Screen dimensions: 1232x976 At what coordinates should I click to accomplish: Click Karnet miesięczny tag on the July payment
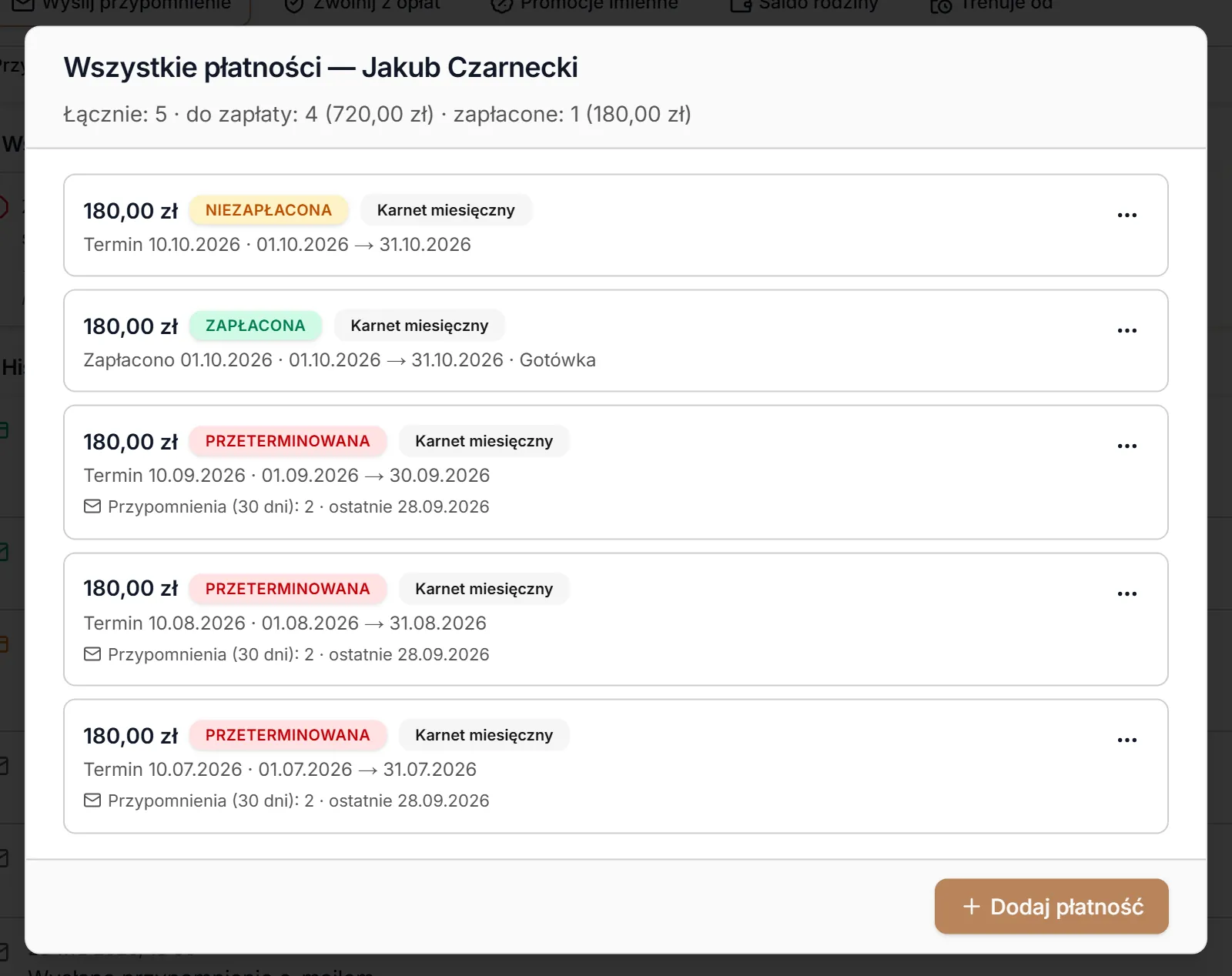click(484, 735)
